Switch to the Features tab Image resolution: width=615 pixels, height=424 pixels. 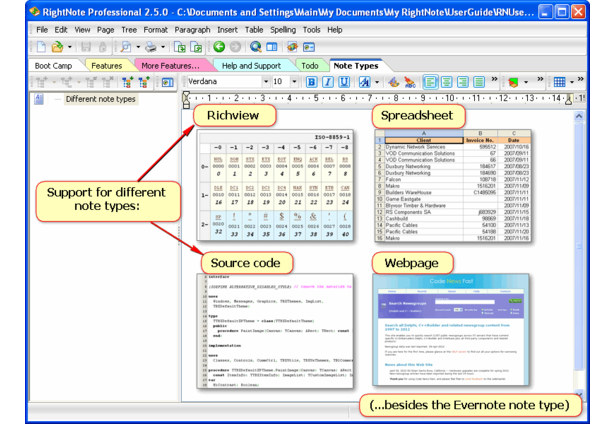106,66
